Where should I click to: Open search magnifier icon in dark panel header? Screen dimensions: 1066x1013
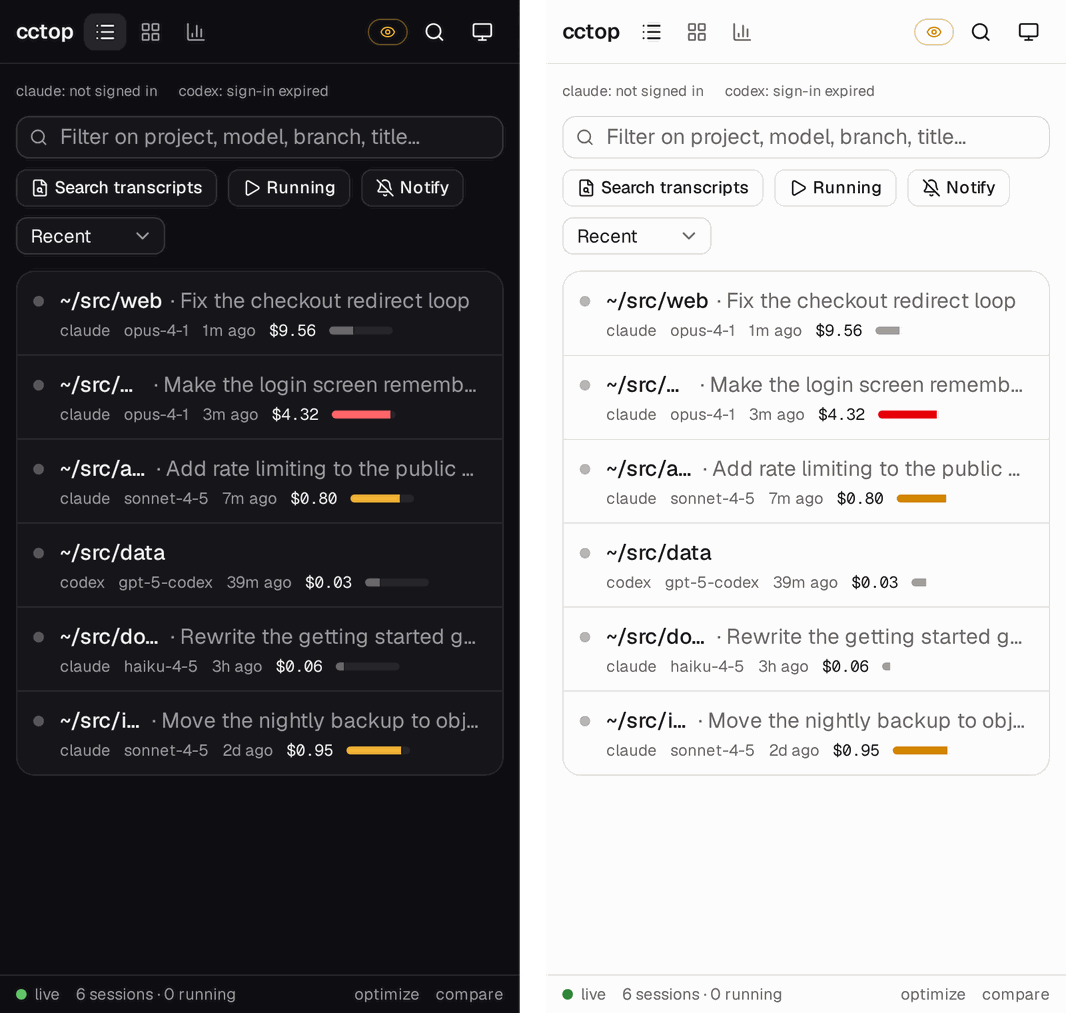tap(434, 32)
